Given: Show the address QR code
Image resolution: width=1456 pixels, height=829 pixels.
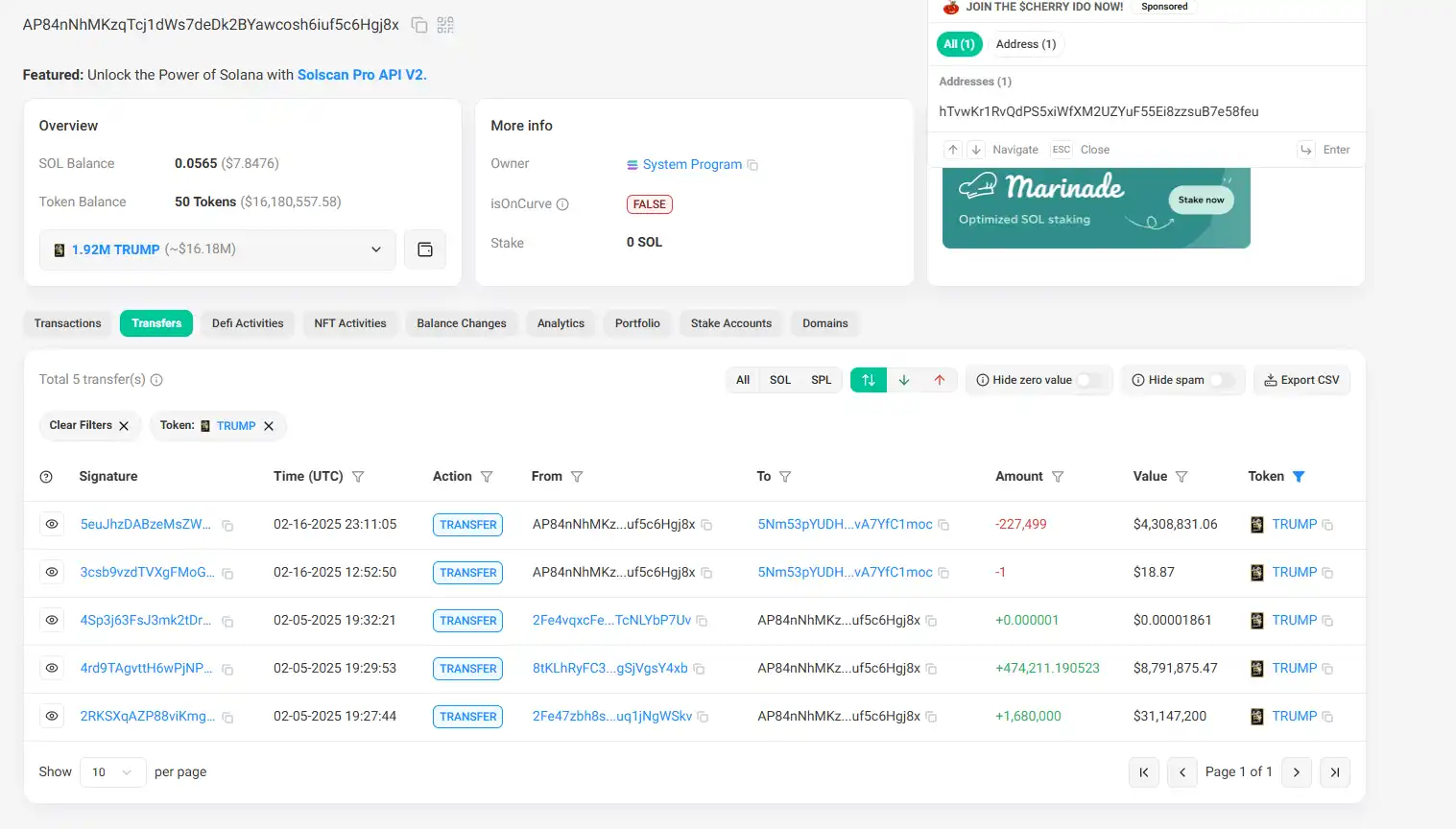Looking at the screenshot, I should [445, 25].
